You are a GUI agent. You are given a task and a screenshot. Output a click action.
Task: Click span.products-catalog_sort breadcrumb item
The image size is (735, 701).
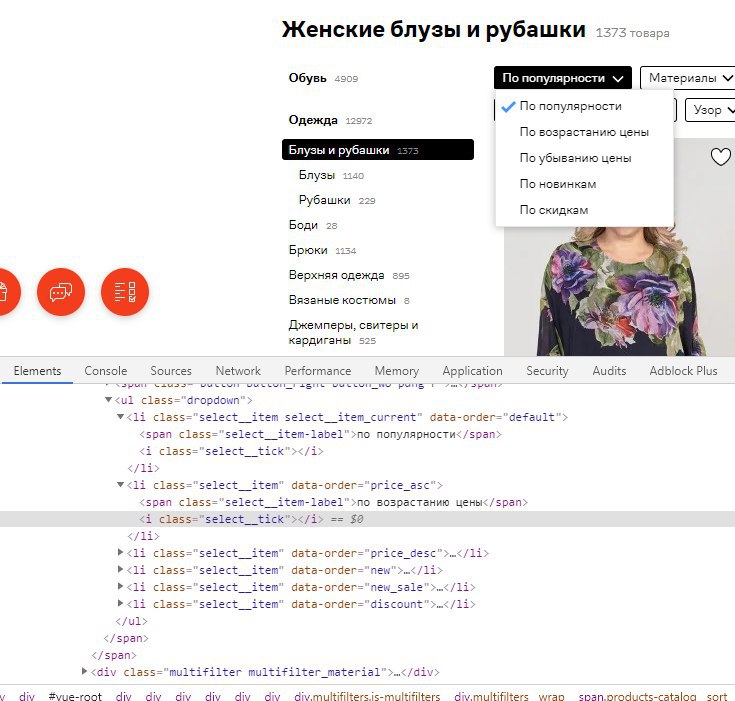click(x=652, y=696)
